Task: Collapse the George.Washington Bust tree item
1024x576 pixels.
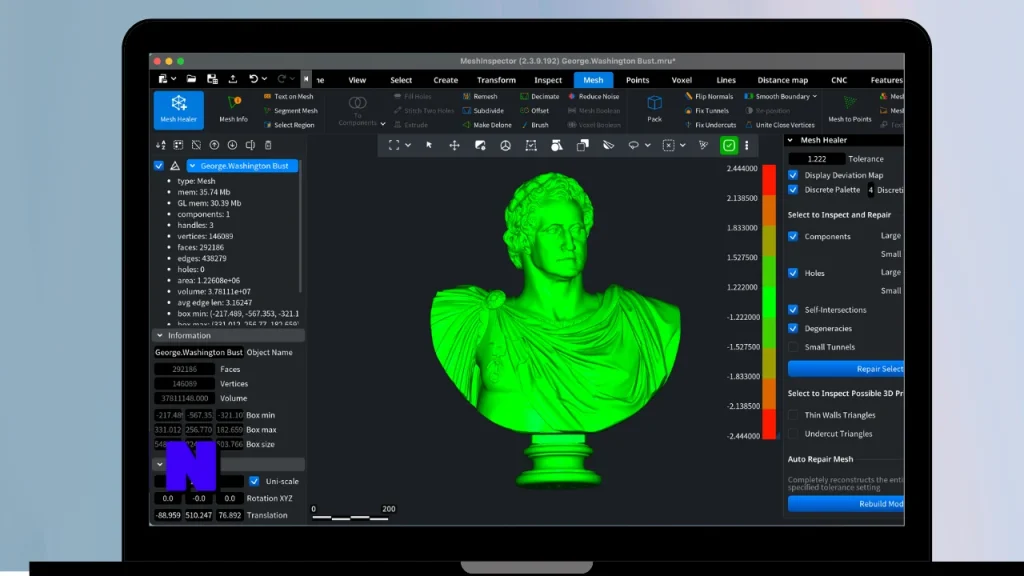Action: [193, 166]
